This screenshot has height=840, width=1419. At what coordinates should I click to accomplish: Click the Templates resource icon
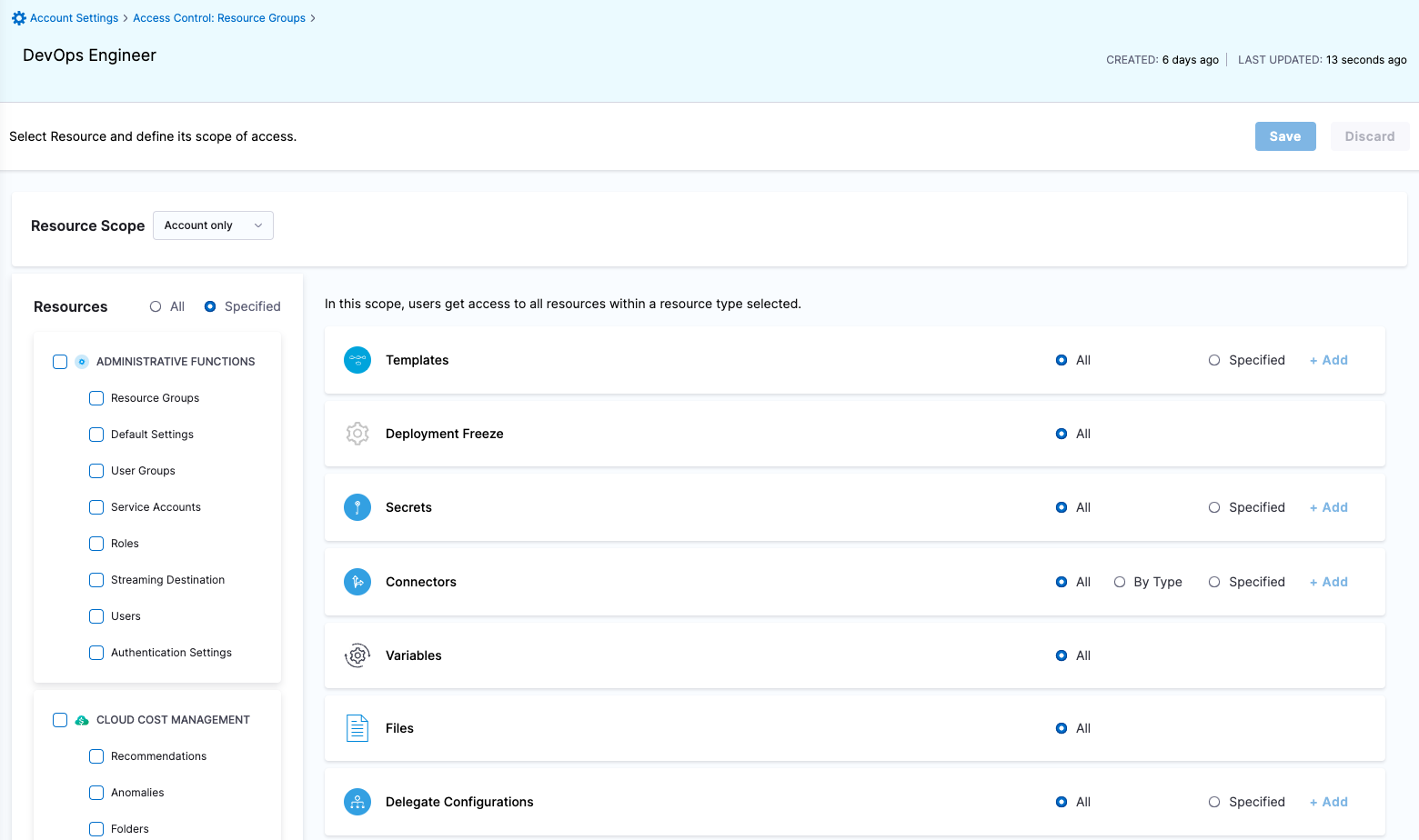357,360
